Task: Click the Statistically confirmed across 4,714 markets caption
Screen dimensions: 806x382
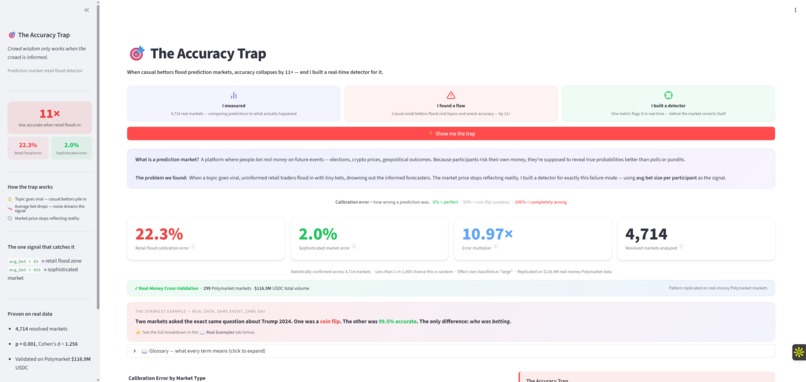Action: 451,271
